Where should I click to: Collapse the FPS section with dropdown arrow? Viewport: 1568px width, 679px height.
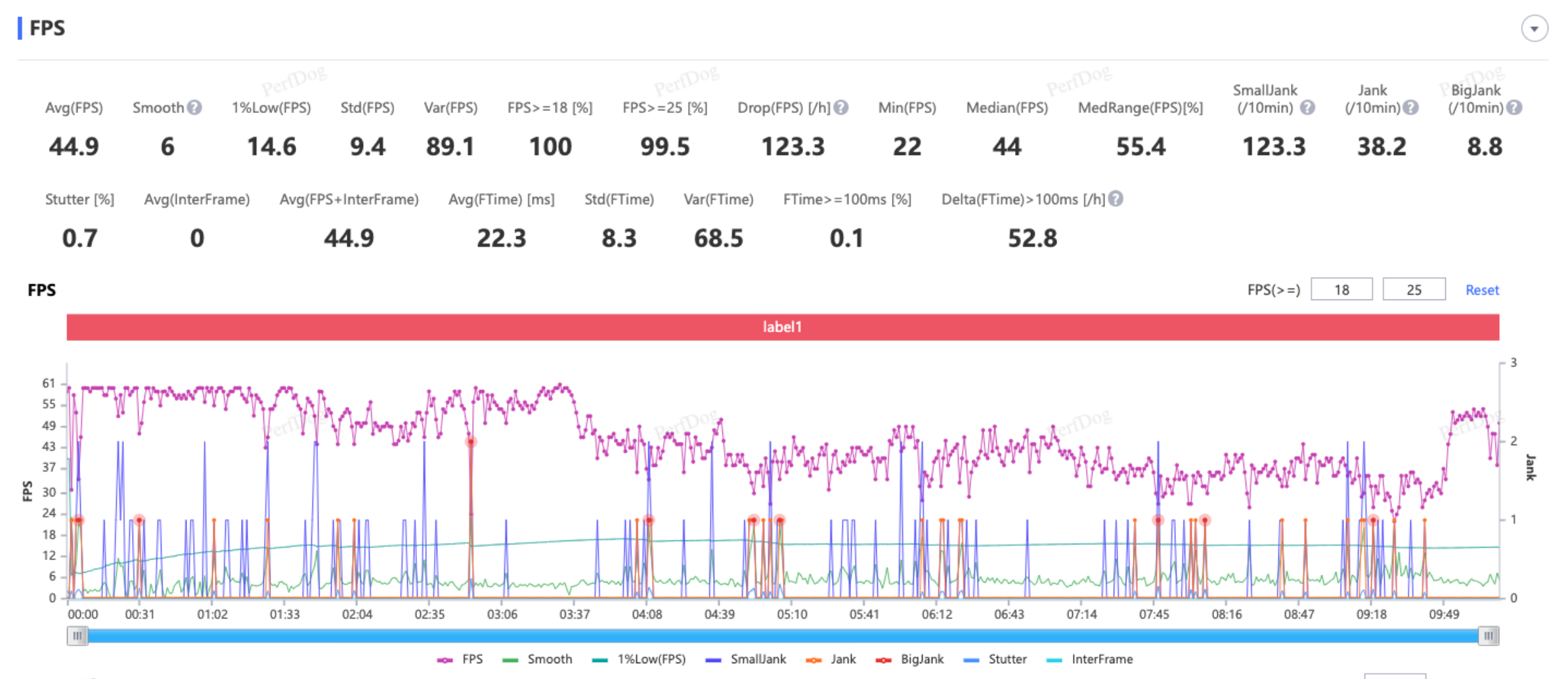(1535, 29)
